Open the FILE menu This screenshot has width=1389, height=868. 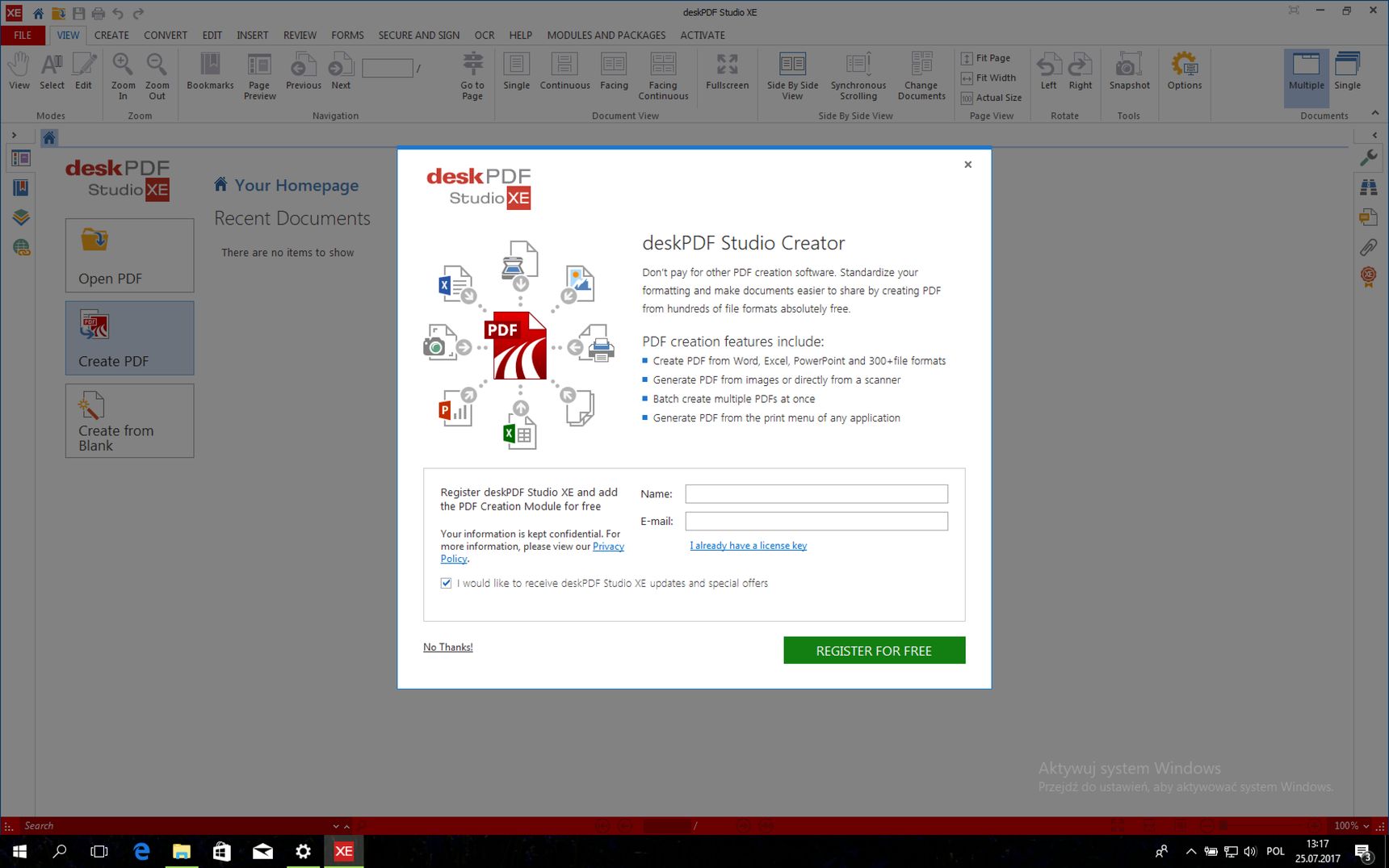click(23, 35)
